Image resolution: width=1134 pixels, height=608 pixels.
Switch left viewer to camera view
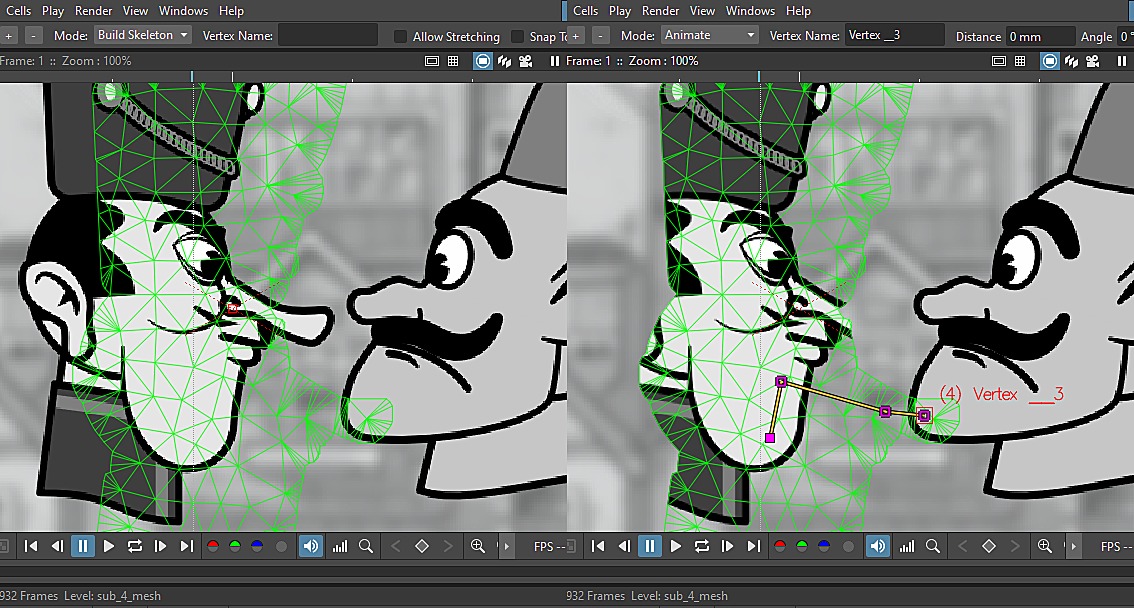coord(526,61)
